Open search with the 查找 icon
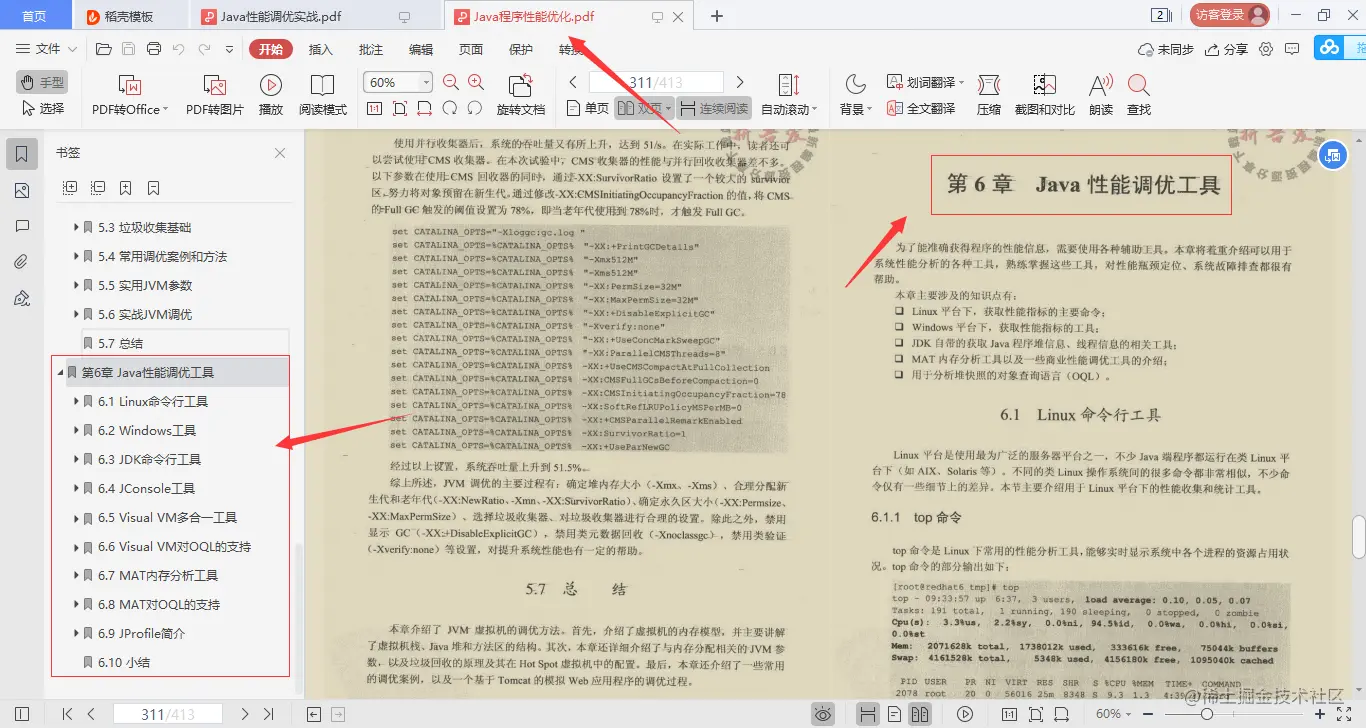 point(1140,94)
